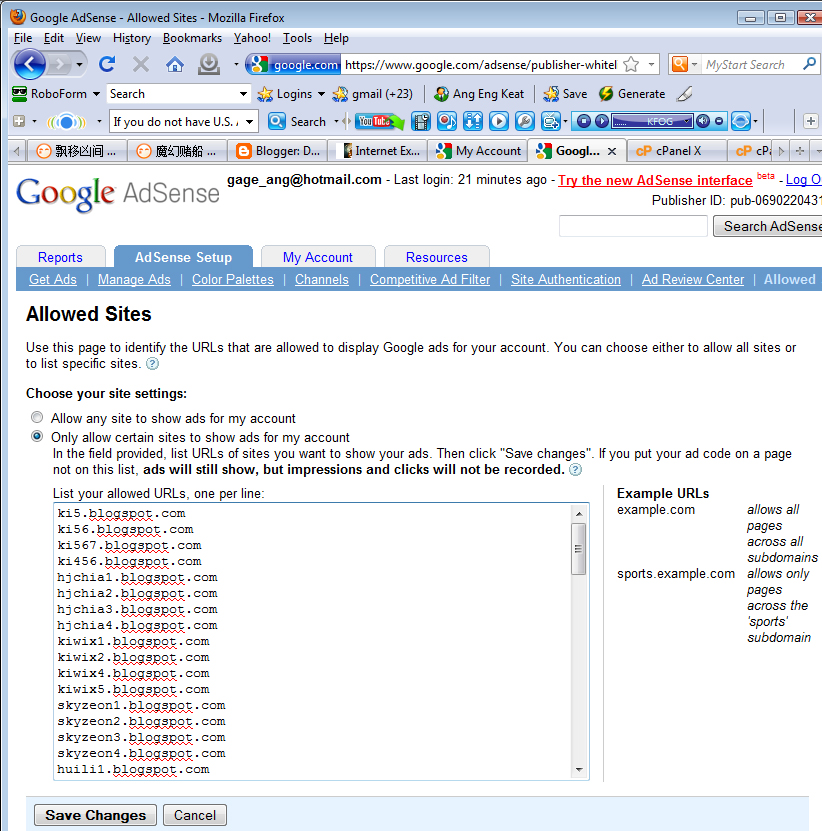
Task: Click the Cancel button
Action: (x=195, y=815)
